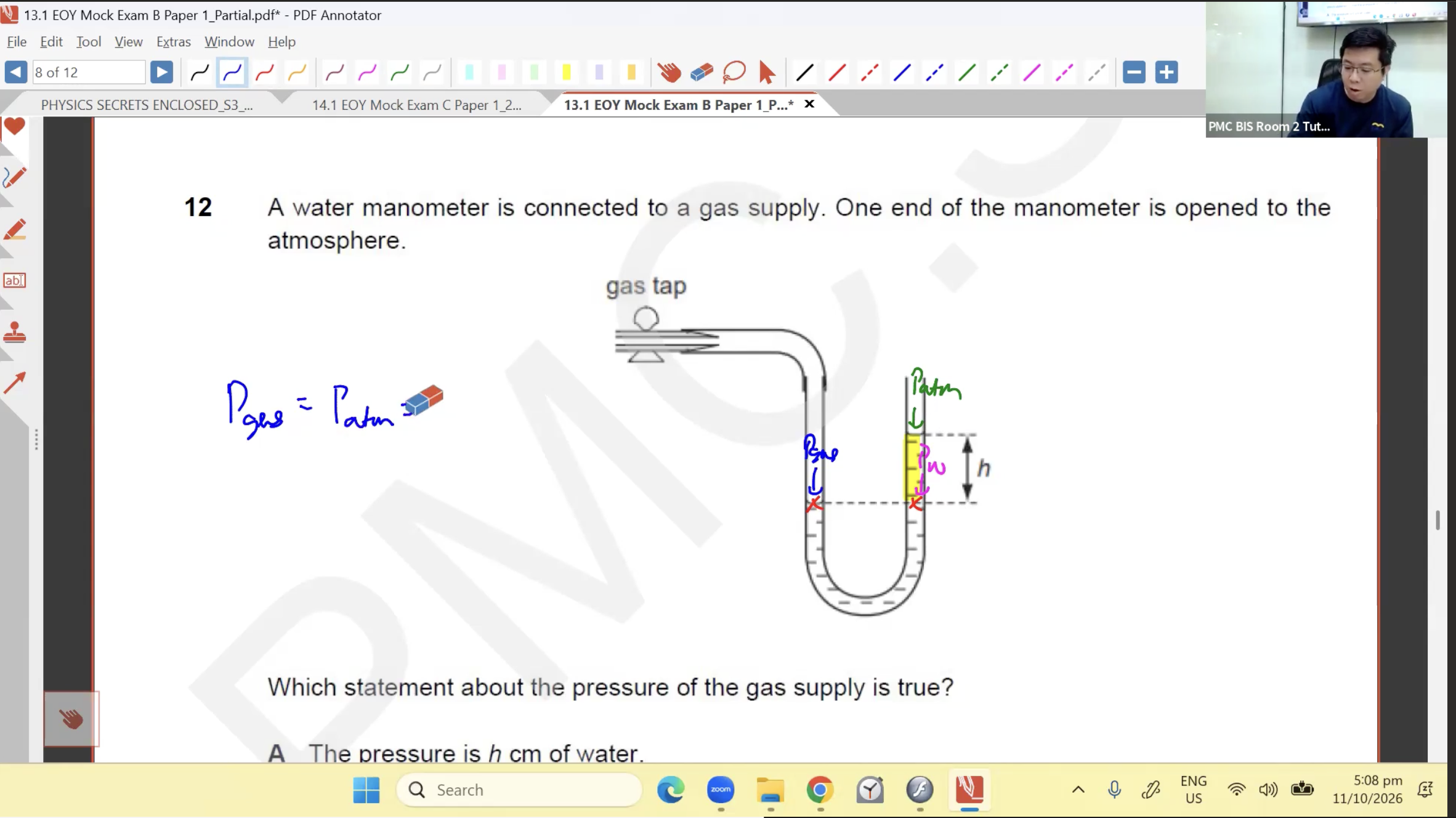Click the minus zoom out button
Screen dimensions: 1456x818
pos(1134,72)
